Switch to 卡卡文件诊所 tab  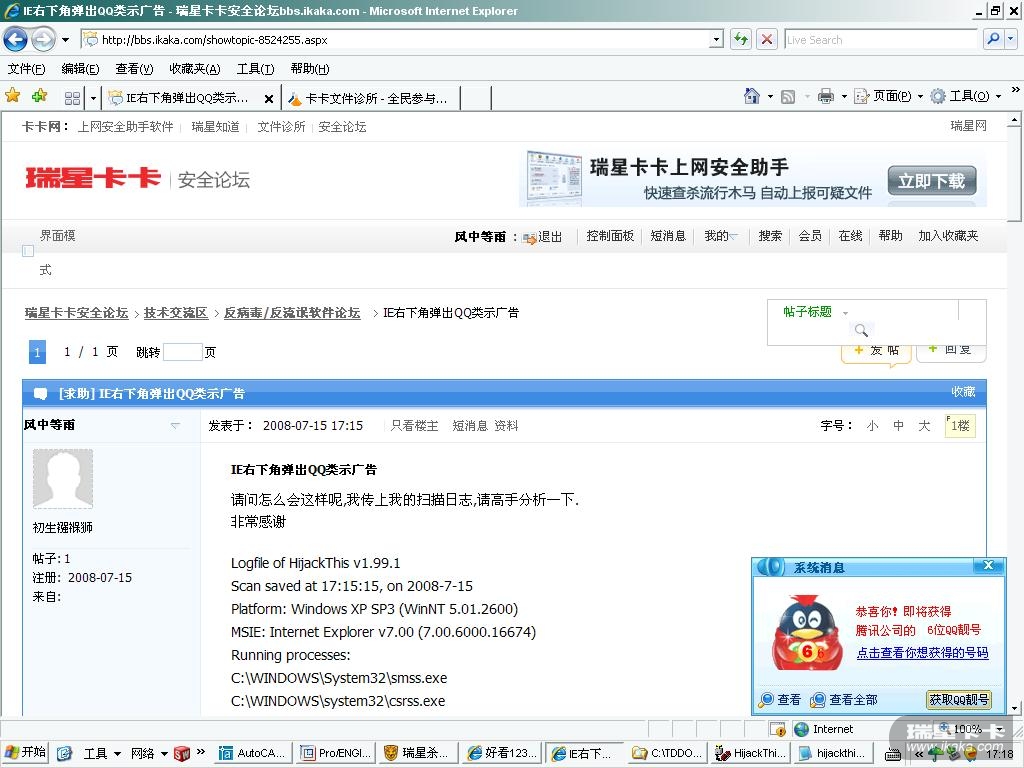pyautogui.click(x=371, y=99)
